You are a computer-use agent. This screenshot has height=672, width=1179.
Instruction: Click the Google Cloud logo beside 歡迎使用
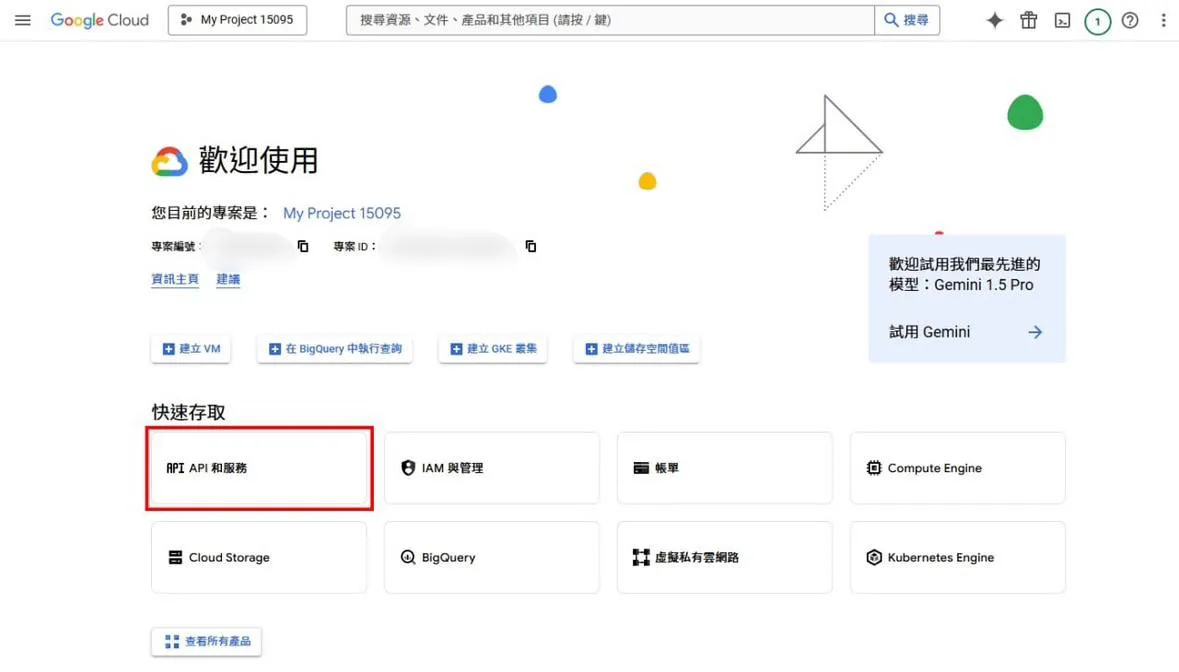click(170, 162)
